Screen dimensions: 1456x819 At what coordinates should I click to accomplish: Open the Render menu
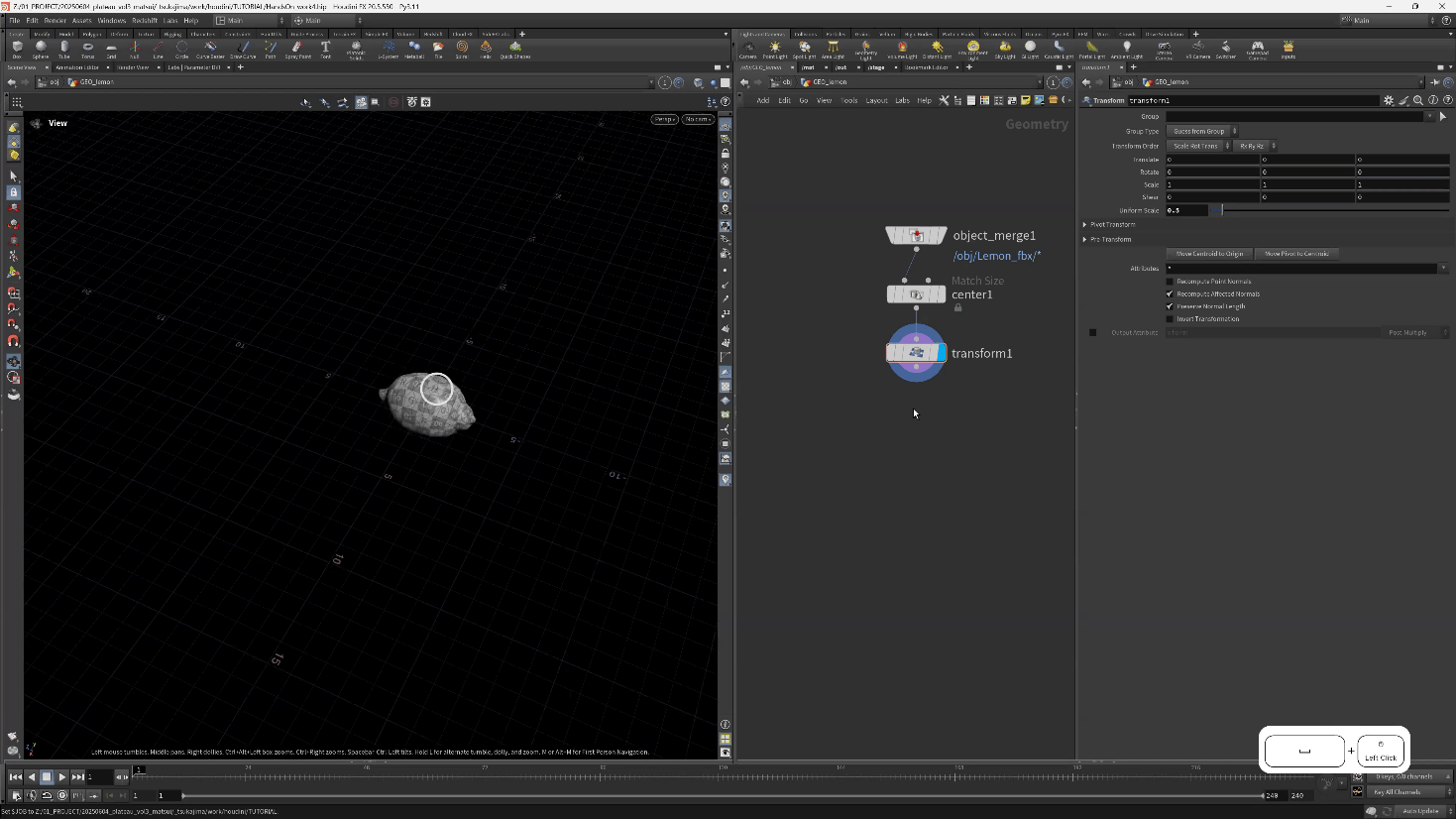click(x=56, y=20)
